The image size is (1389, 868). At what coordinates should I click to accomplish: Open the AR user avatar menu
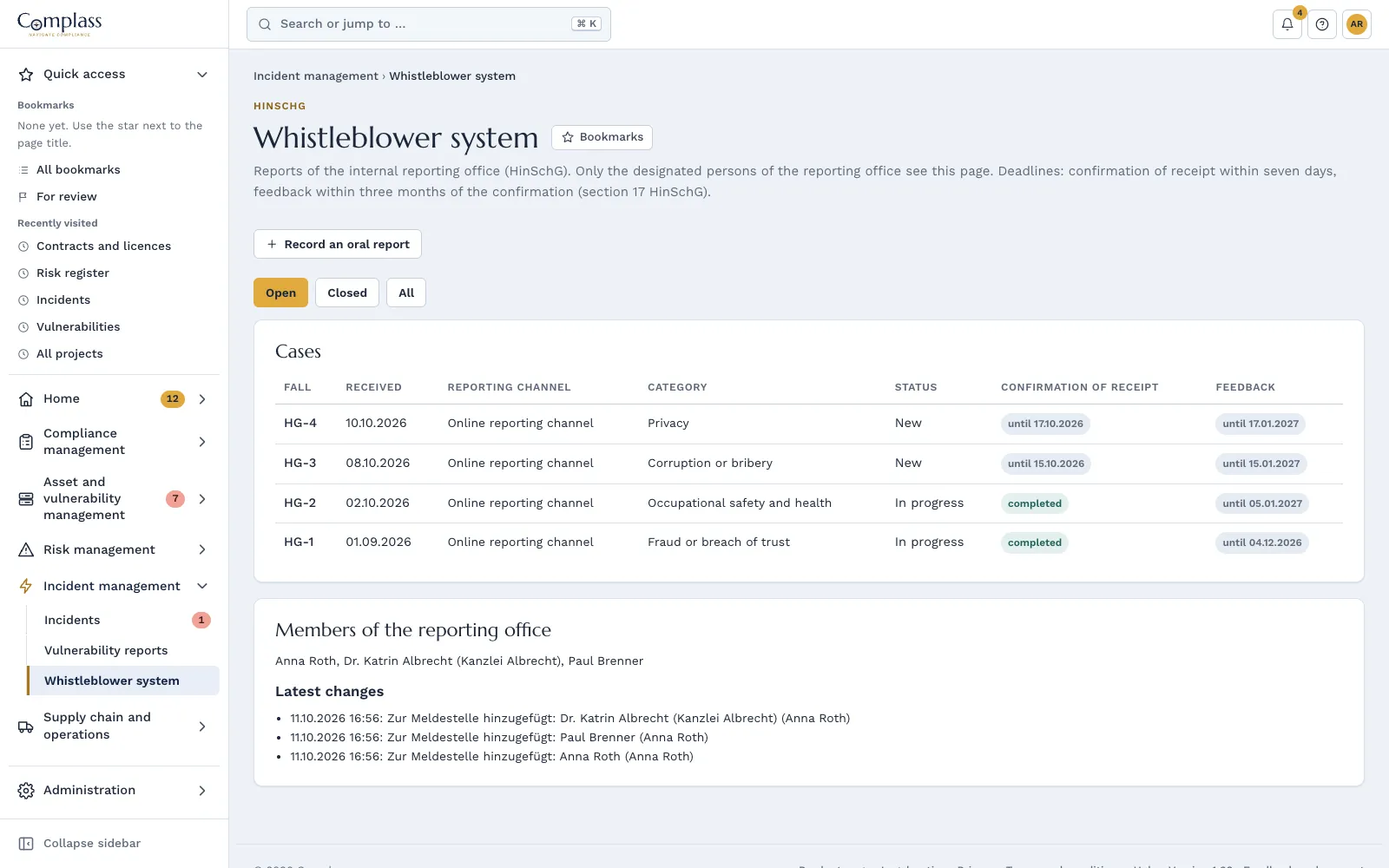1357,24
